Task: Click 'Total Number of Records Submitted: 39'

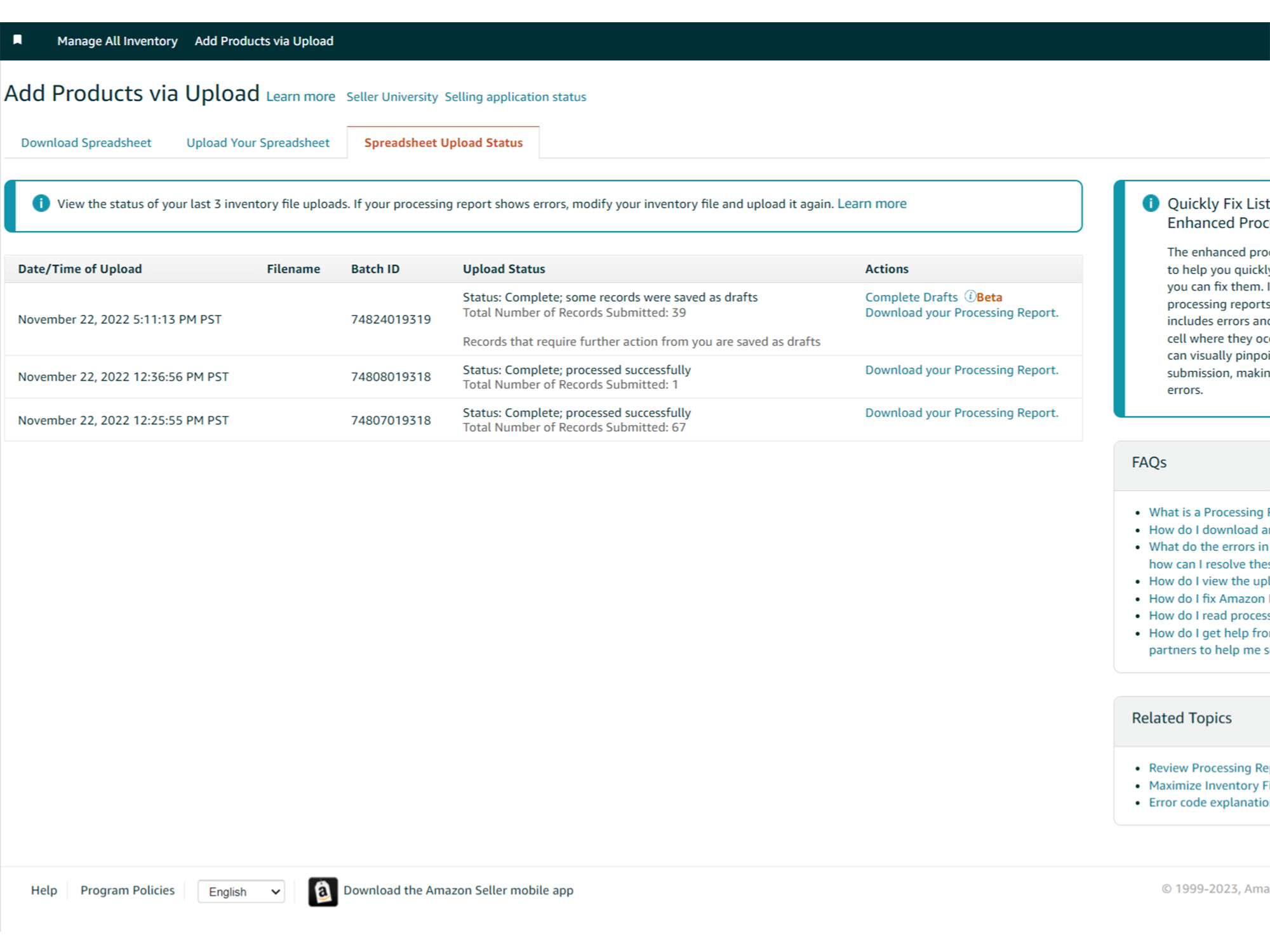Action: click(x=574, y=312)
